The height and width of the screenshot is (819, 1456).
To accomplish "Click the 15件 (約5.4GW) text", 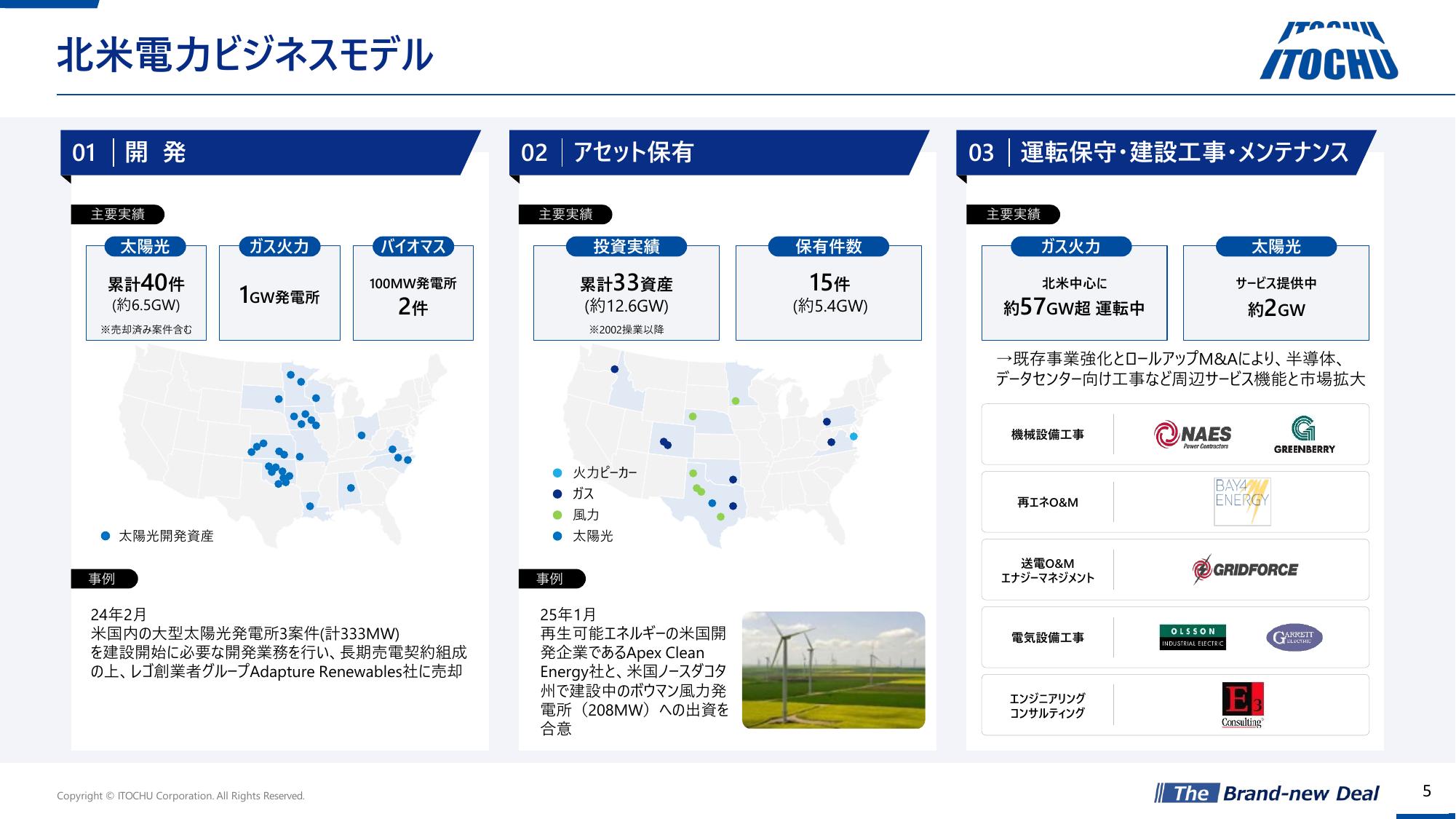I will (x=830, y=293).
